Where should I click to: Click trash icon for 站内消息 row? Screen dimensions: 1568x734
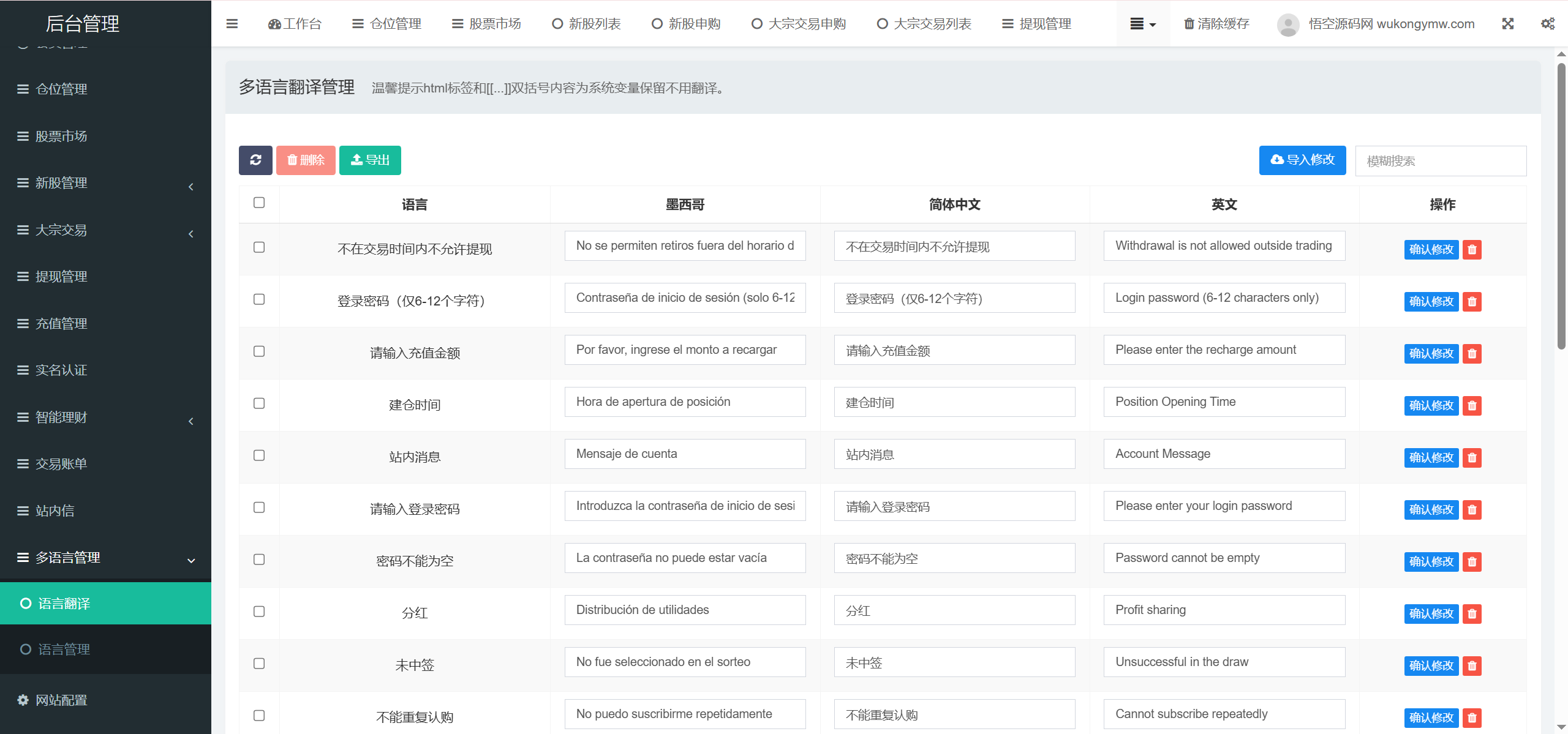click(1472, 458)
